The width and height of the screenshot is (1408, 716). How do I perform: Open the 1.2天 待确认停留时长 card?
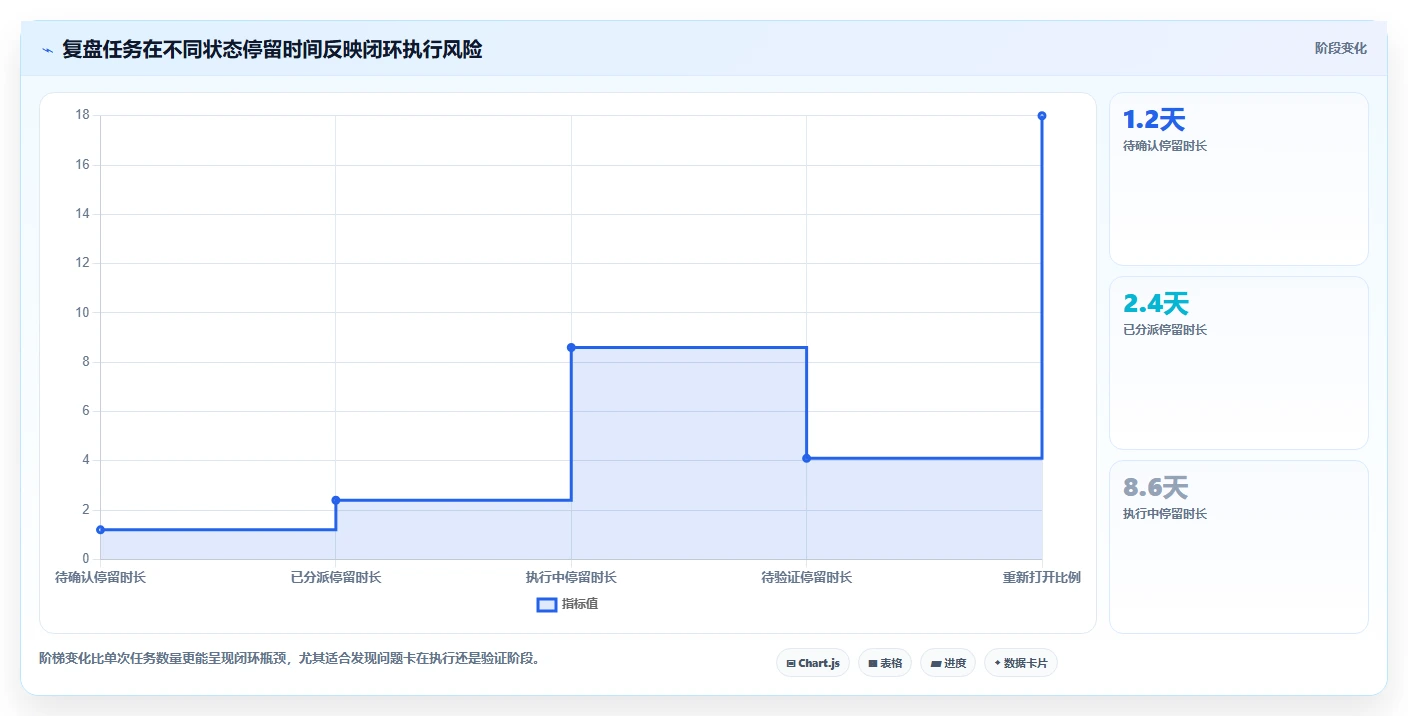click(1238, 179)
